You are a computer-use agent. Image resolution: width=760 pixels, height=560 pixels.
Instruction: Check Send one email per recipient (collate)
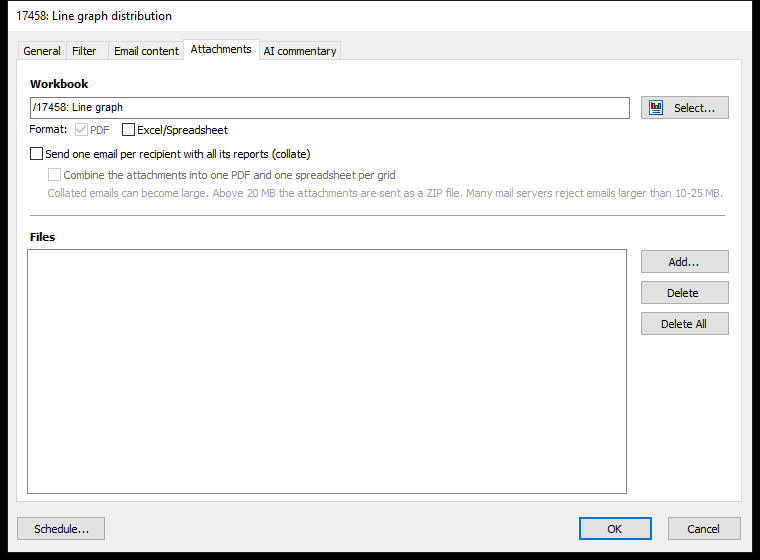point(36,154)
